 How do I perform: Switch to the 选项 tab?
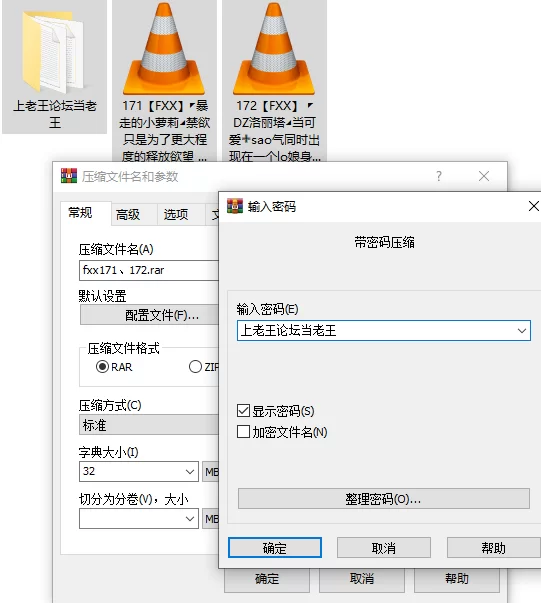176,214
